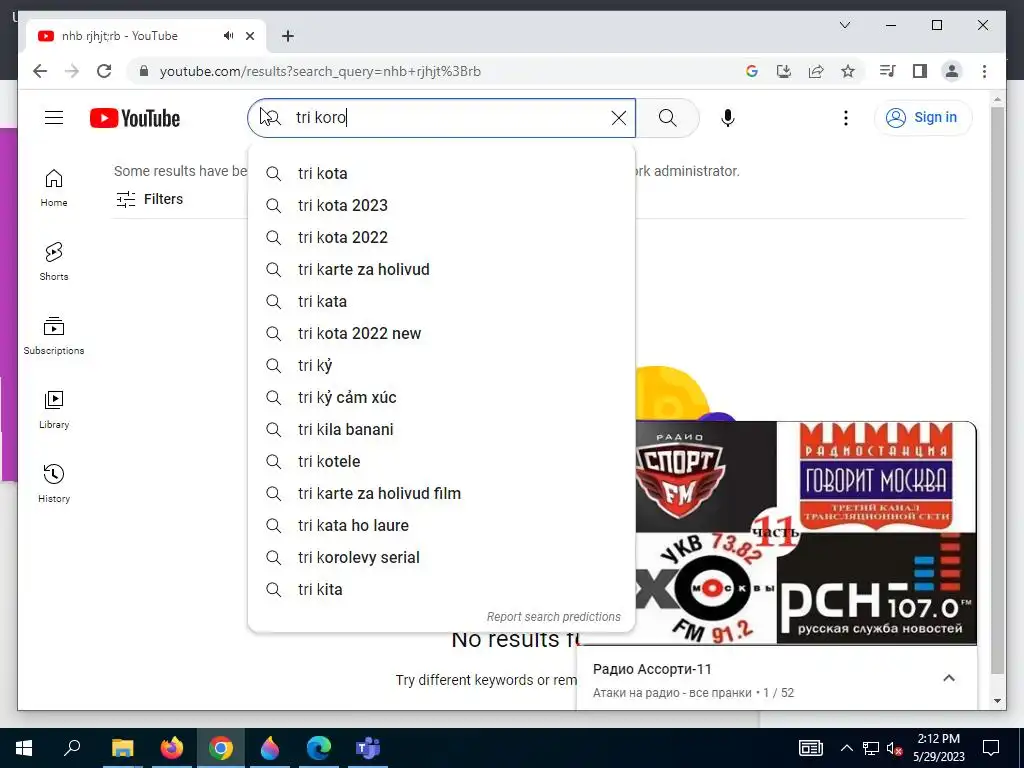
Task: Open Microsoft Teams from taskbar
Action: pos(368,748)
